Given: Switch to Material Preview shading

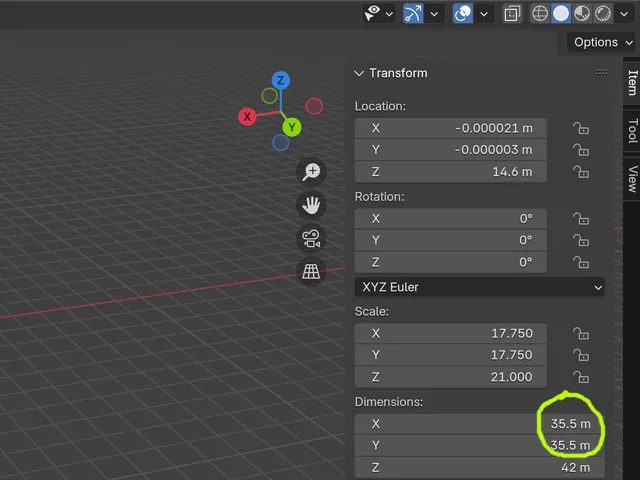Looking at the screenshot, I should (x=582, y=13).
